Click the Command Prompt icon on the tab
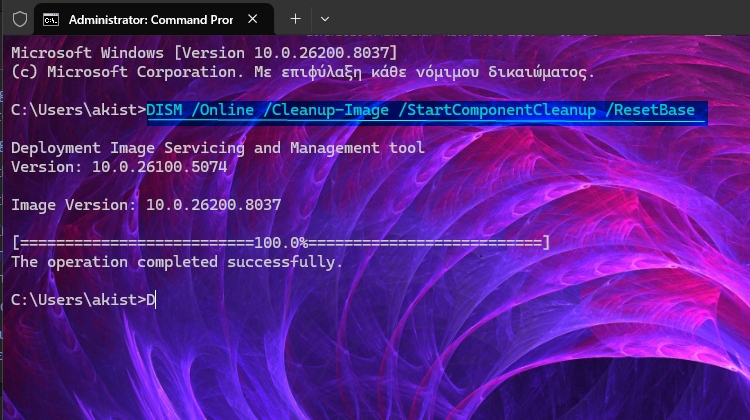 [51, 20]
